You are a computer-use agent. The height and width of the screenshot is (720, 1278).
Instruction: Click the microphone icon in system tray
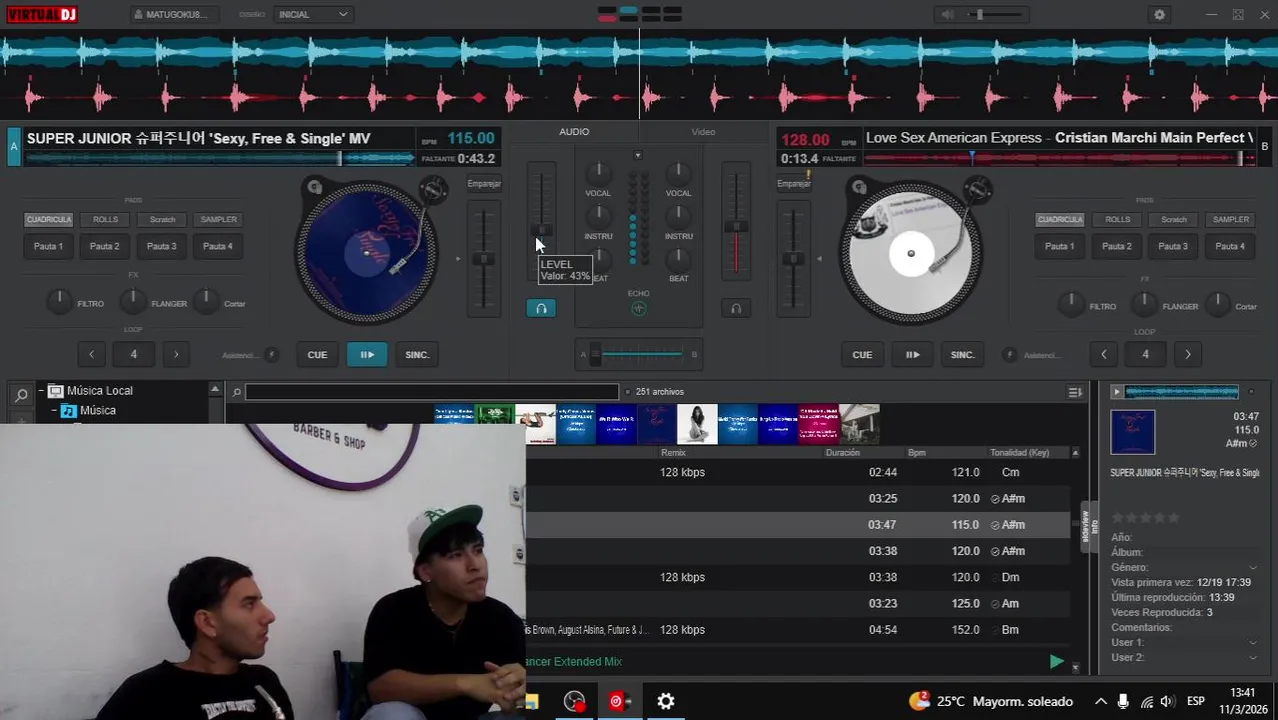click(1123, 701)
